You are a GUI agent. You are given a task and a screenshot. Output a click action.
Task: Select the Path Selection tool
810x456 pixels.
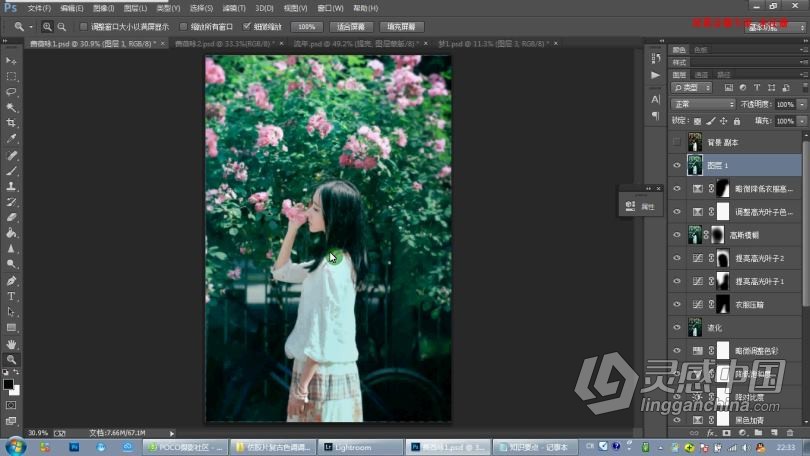point(11,311)
